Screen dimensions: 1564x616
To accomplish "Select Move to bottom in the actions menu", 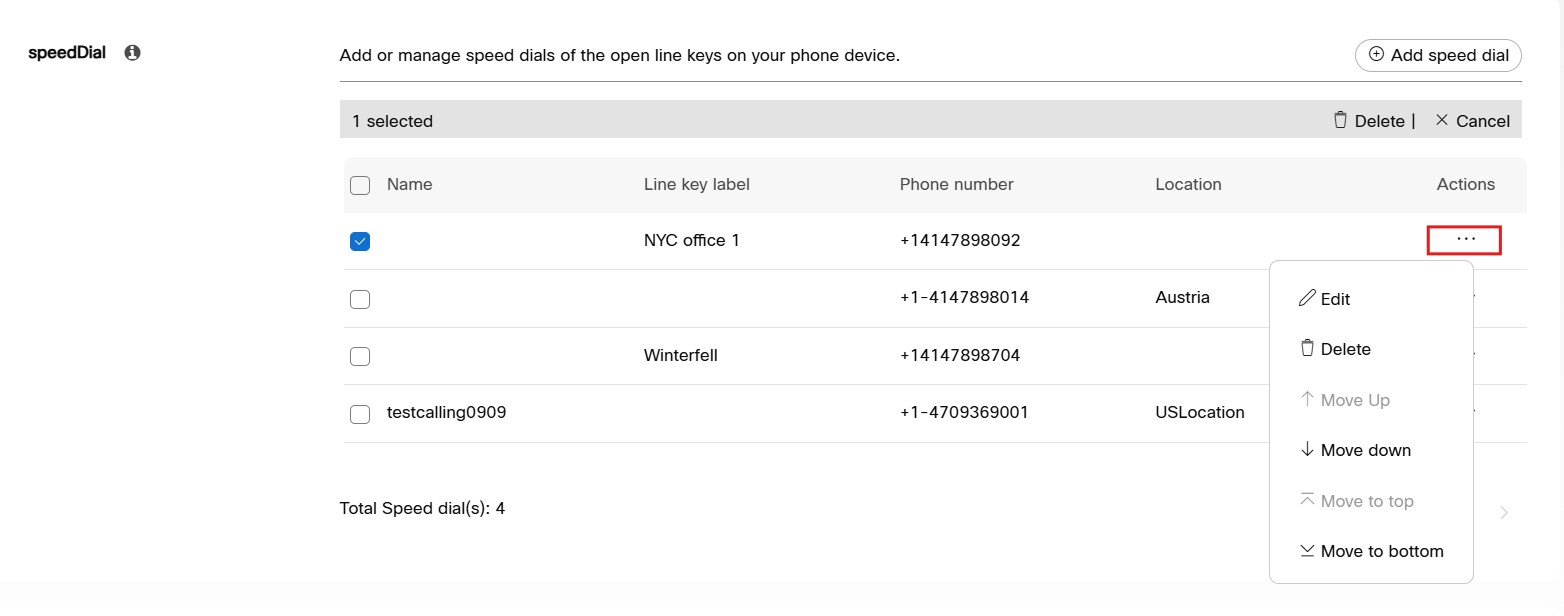I will click(x=1381, y=551).
